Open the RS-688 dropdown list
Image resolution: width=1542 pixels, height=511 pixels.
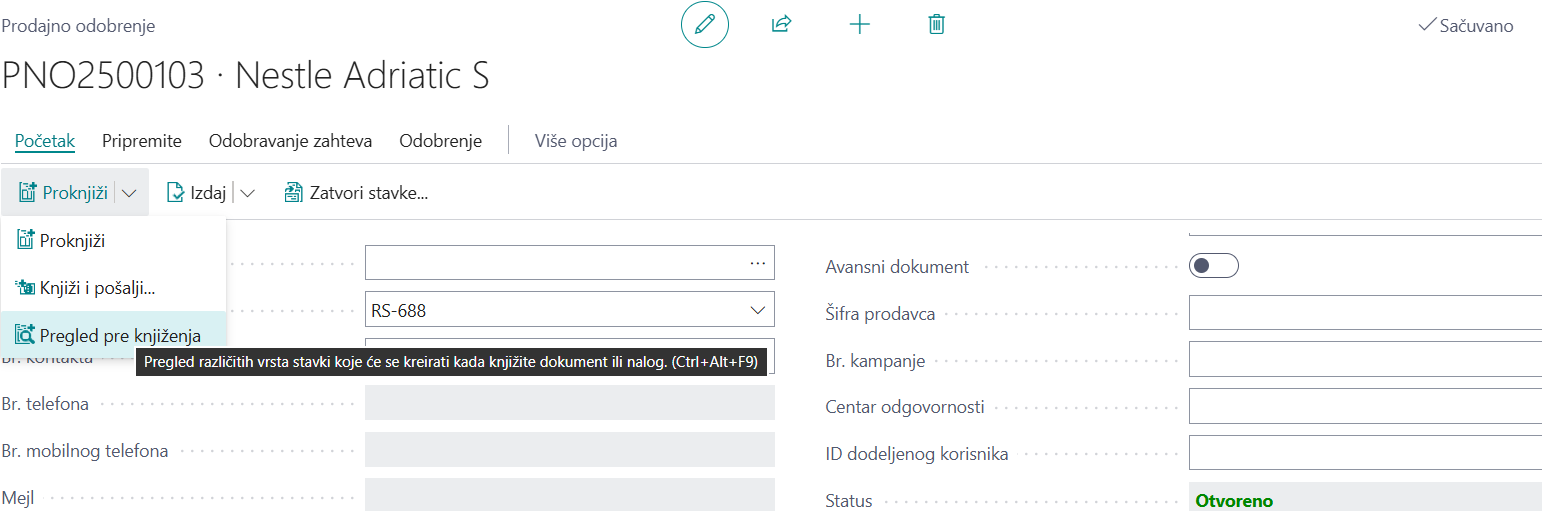(x=757, y=310)
